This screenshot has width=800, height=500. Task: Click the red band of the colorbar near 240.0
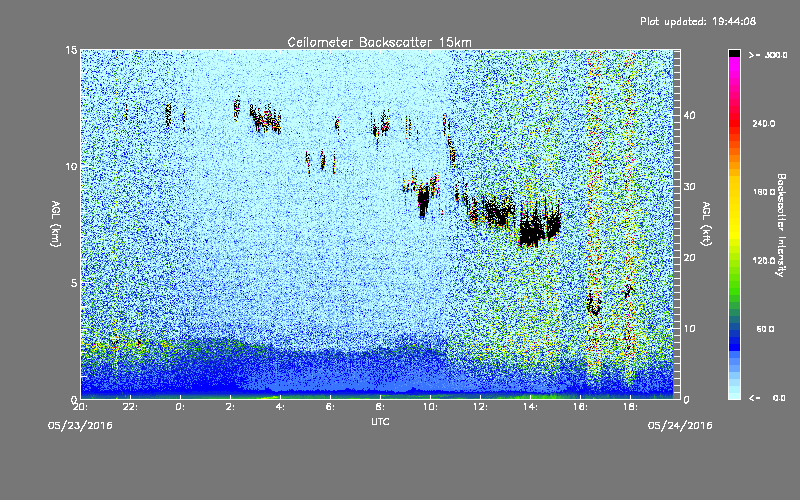point(734,123)
